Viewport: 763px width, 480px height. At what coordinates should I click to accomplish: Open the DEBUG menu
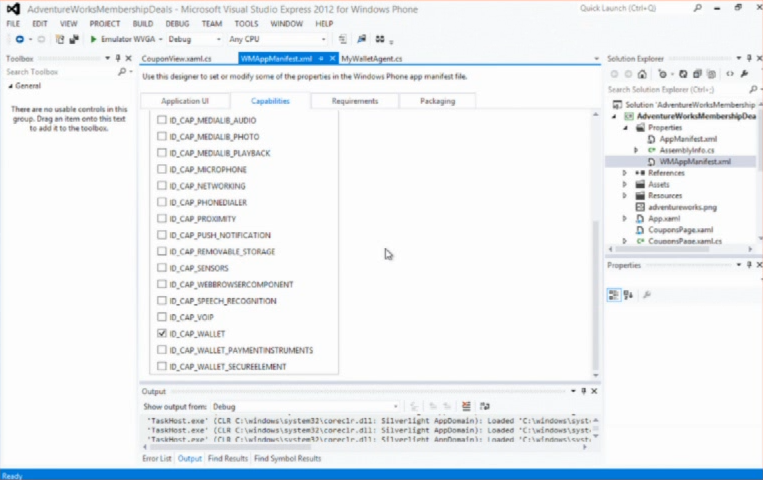click(x=177, y=23)
